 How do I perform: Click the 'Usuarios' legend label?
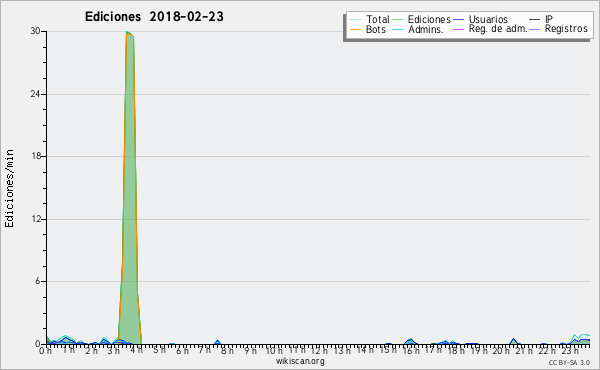pos(488,19)
